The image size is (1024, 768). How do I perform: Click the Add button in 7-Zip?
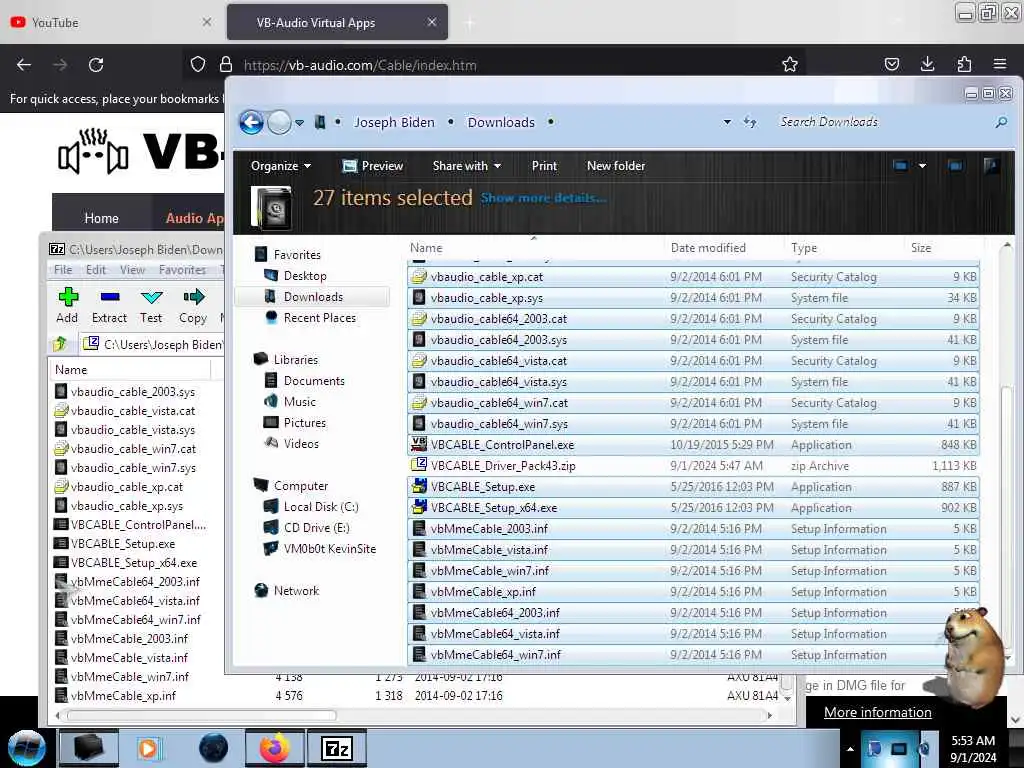click(67, 306)
